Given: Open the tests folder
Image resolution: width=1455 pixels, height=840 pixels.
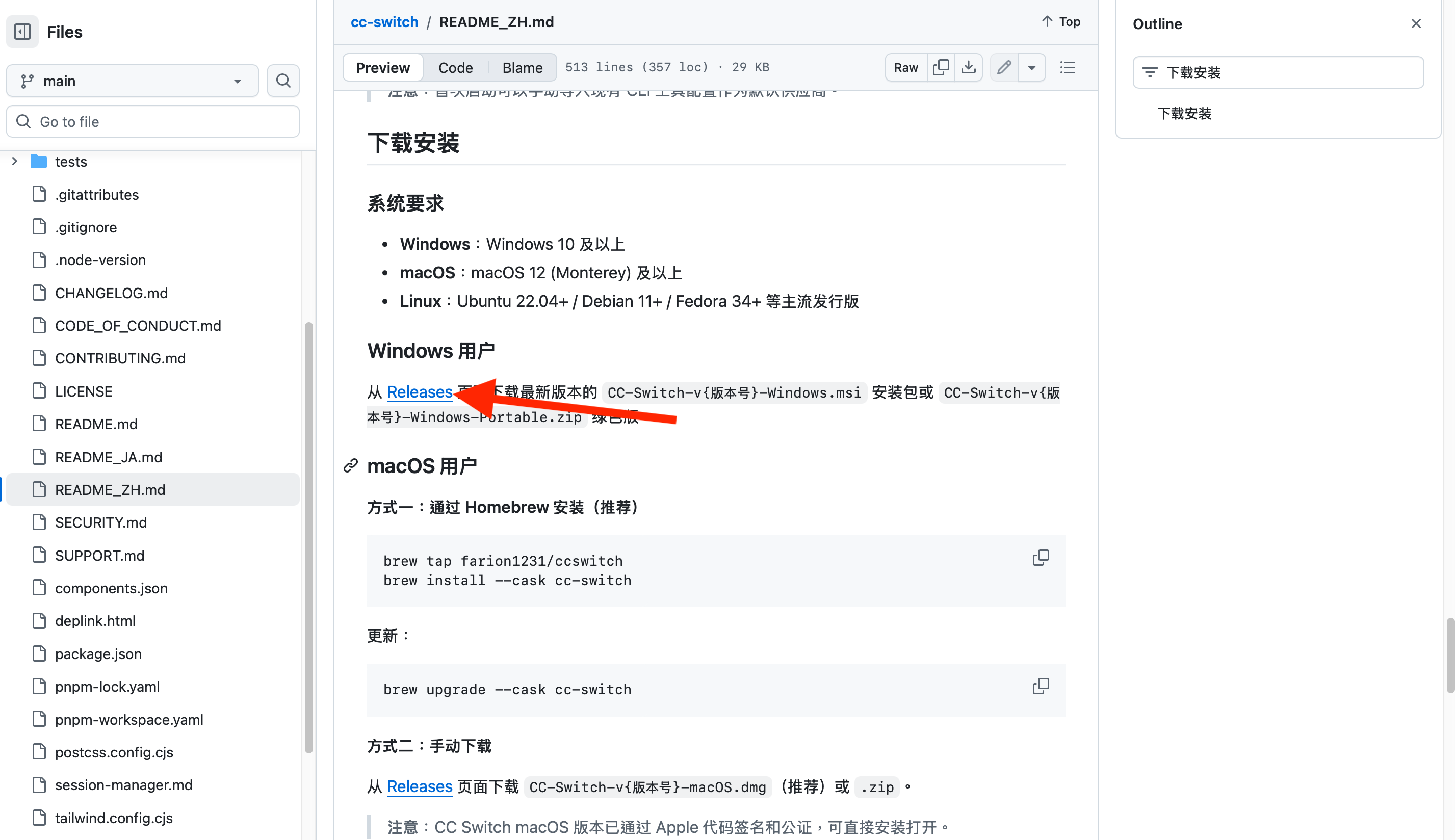Looking at the screenshot, I should coord(71,162).
